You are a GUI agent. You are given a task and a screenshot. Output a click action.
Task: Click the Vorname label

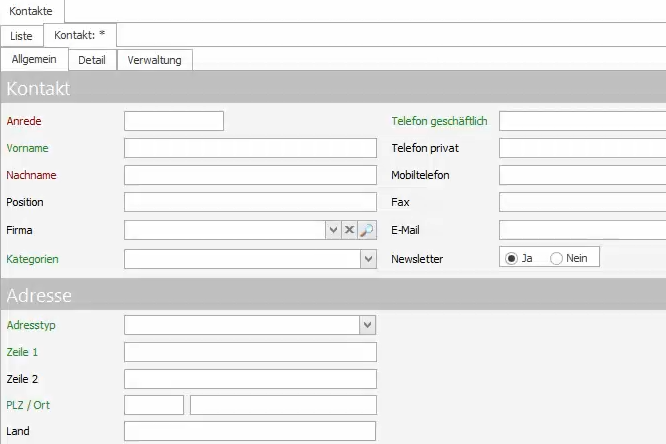point(27,148)
